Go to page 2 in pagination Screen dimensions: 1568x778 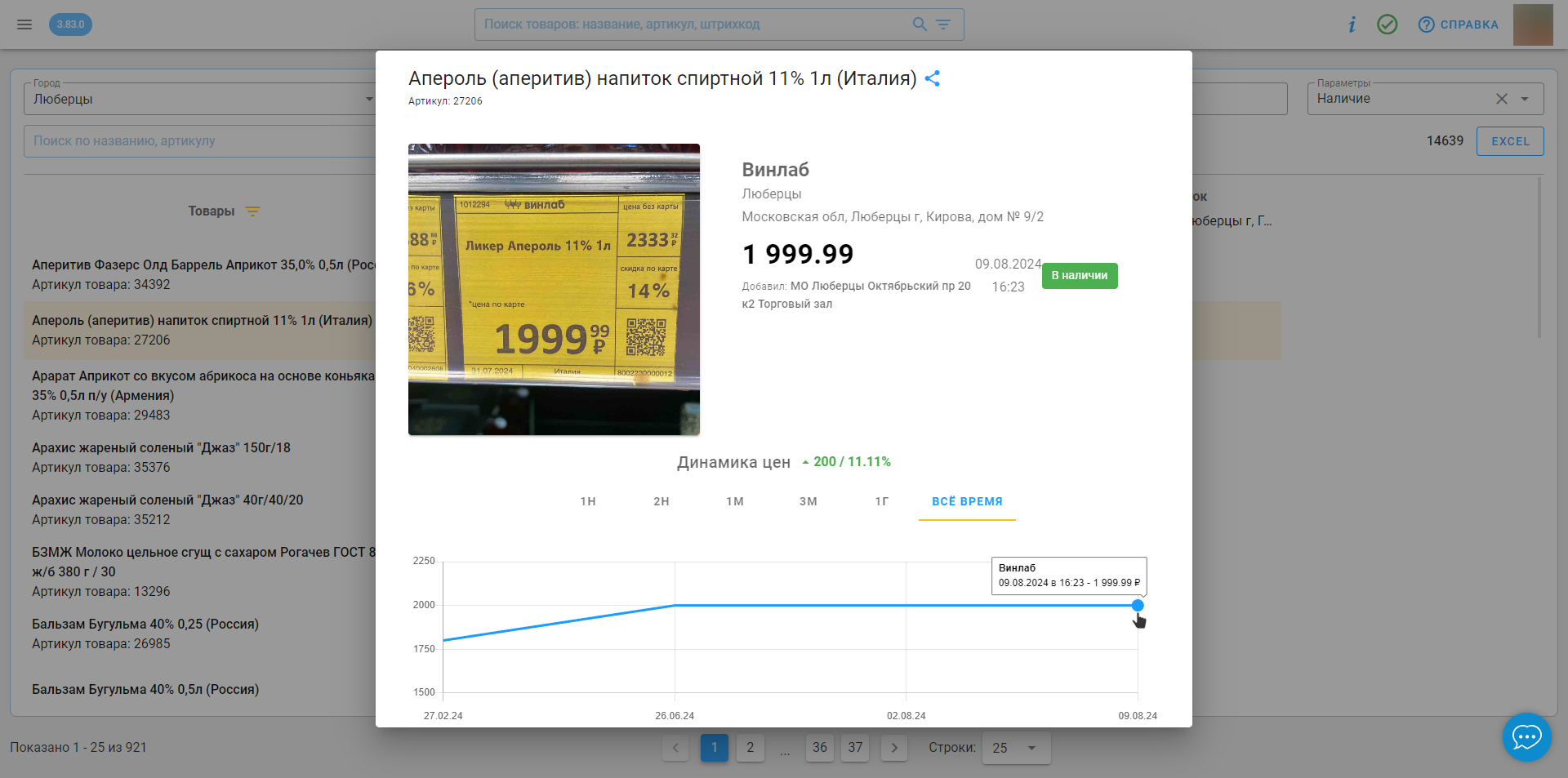pyautogui.click(x=751, y=748)
